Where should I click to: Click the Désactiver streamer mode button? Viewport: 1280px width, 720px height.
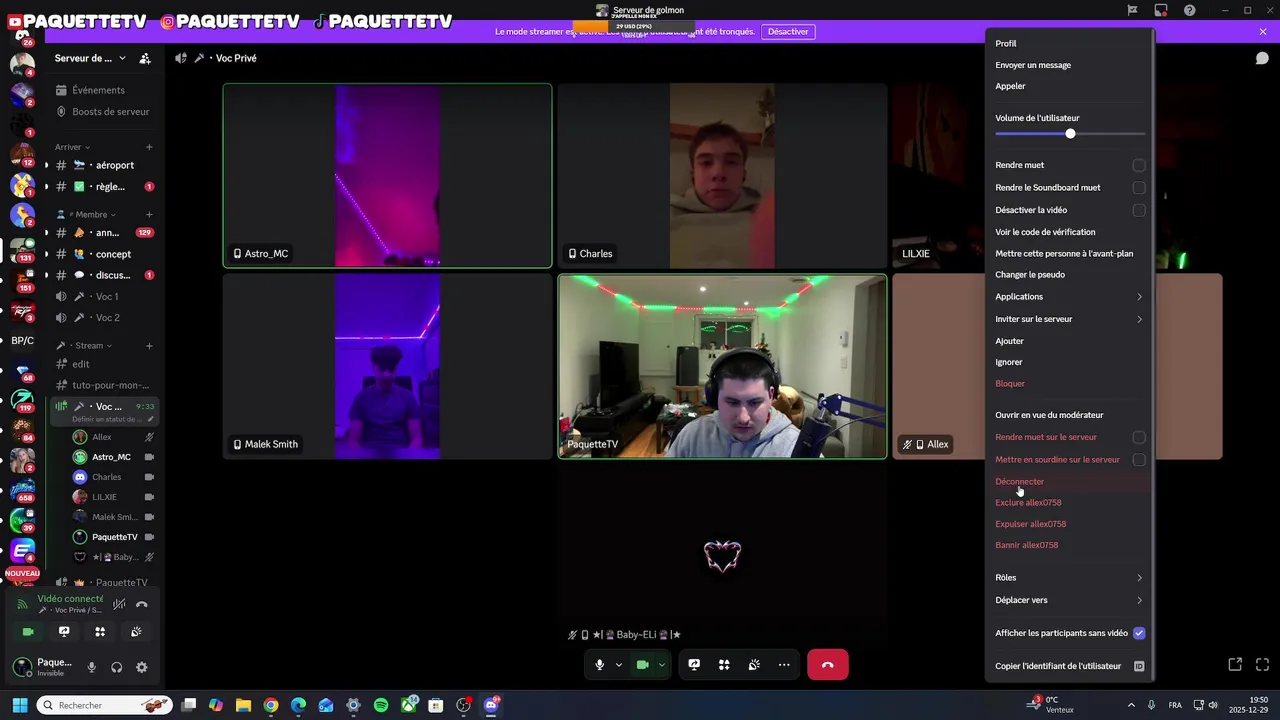(788, 32)
